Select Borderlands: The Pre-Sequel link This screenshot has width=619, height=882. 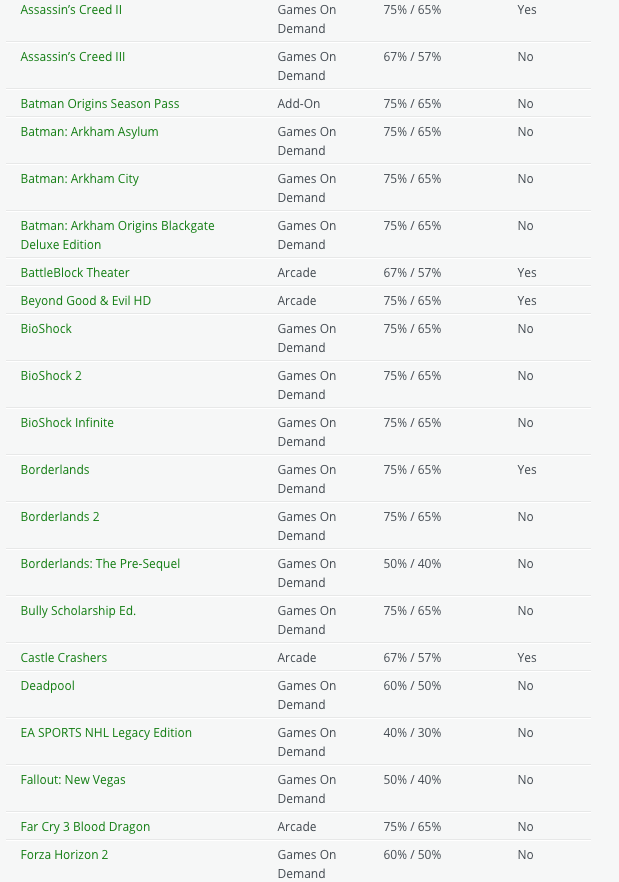click(x=100, y=564)
